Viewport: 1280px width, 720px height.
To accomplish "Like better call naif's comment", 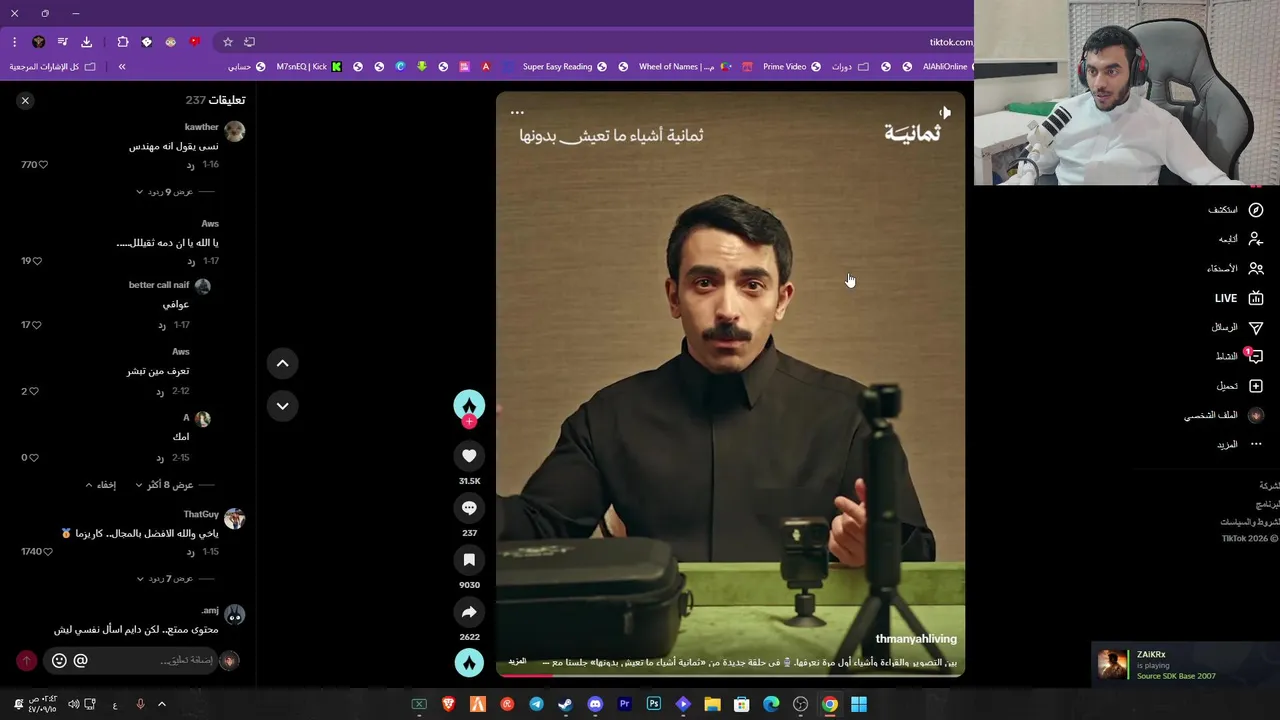I will 37,325.
